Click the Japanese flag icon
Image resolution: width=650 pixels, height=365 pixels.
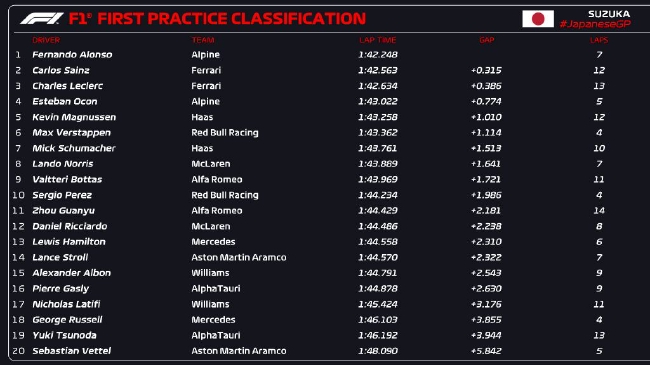point(538,19)
